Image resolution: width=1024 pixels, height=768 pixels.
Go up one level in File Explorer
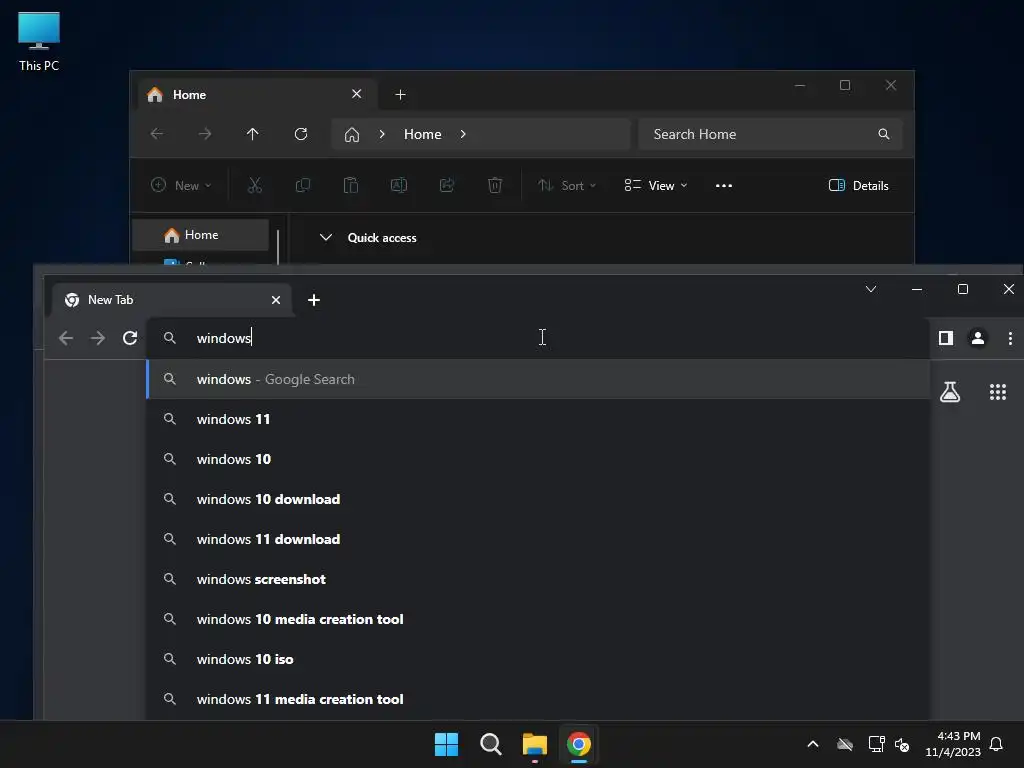(253, 134)
